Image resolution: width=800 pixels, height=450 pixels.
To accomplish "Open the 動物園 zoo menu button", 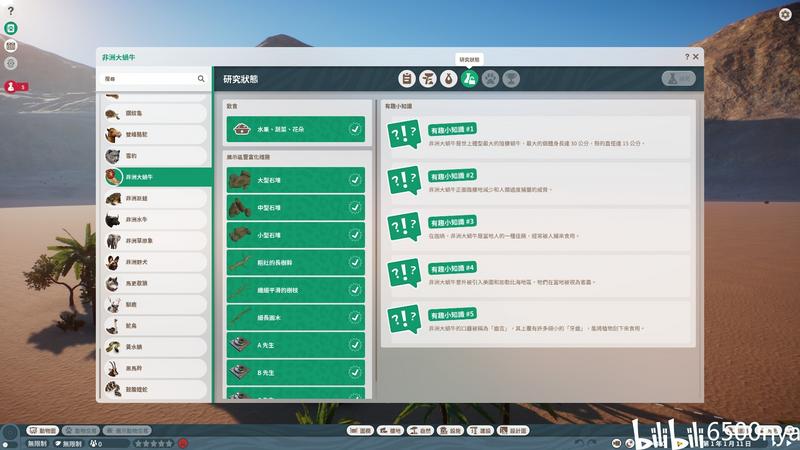I will click(x=43, y=431).
